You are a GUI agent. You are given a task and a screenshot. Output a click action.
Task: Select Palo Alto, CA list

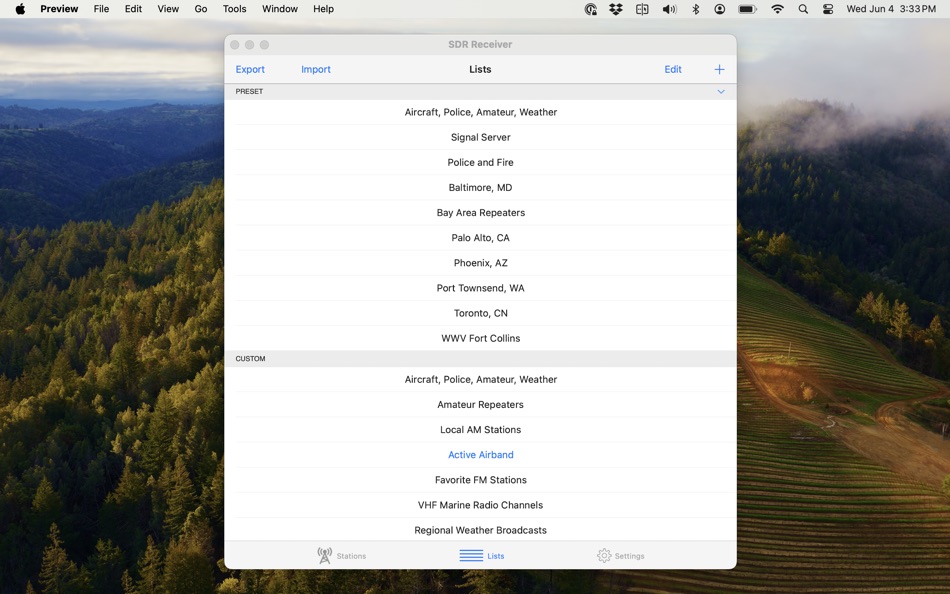tap(480, 238)
